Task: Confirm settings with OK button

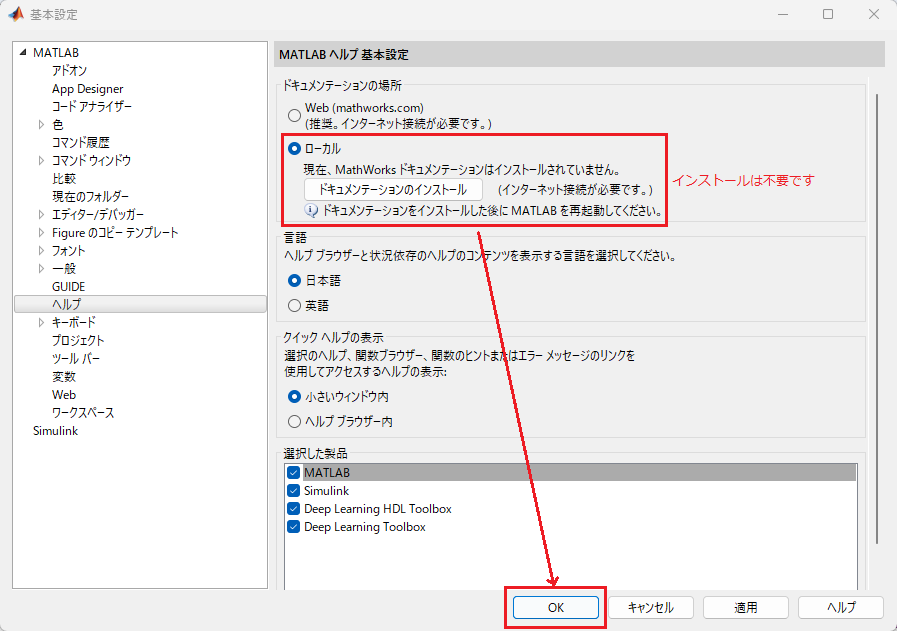Action: 555,608
